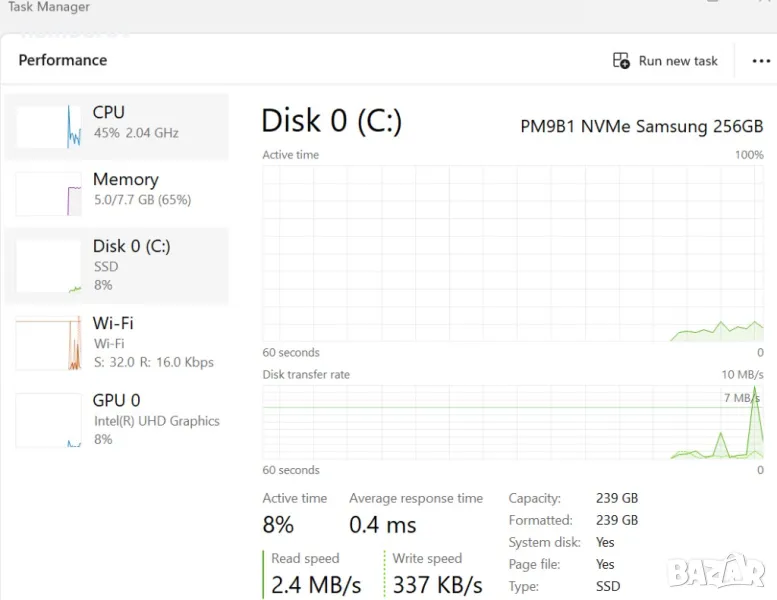Click the Disk 0 (C:) heading
This screenshot has width=777, height=600.
click(x=331, y=121)
